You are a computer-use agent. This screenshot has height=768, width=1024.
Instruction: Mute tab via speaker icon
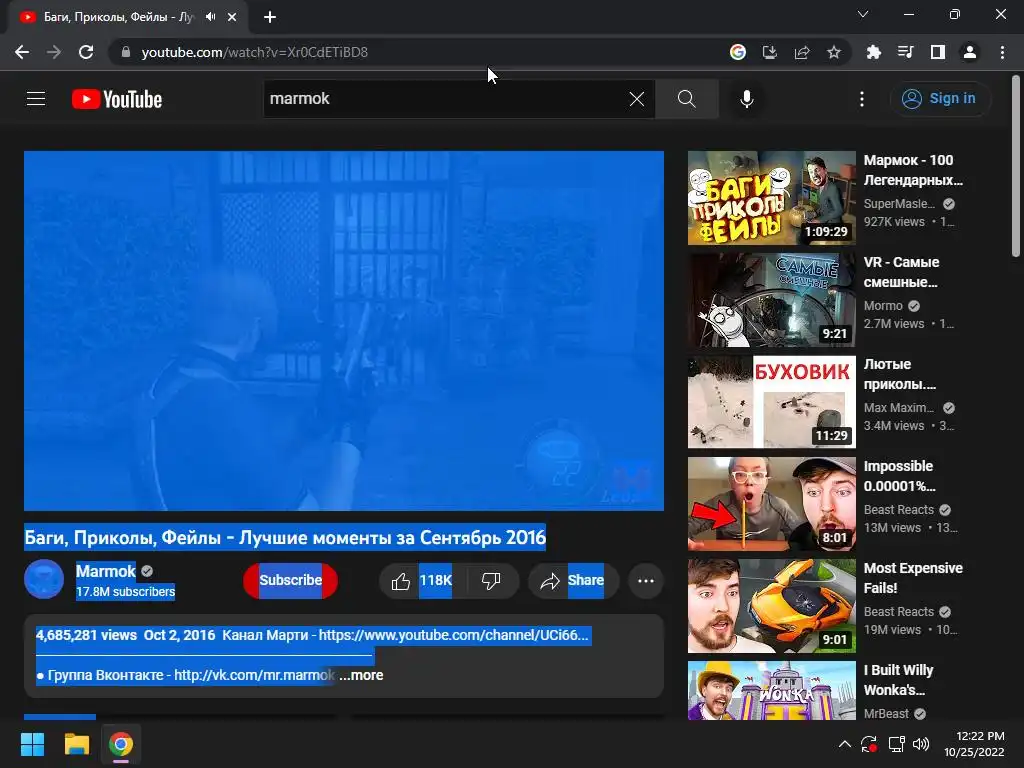pyautogui.click(x=210, y=17)
